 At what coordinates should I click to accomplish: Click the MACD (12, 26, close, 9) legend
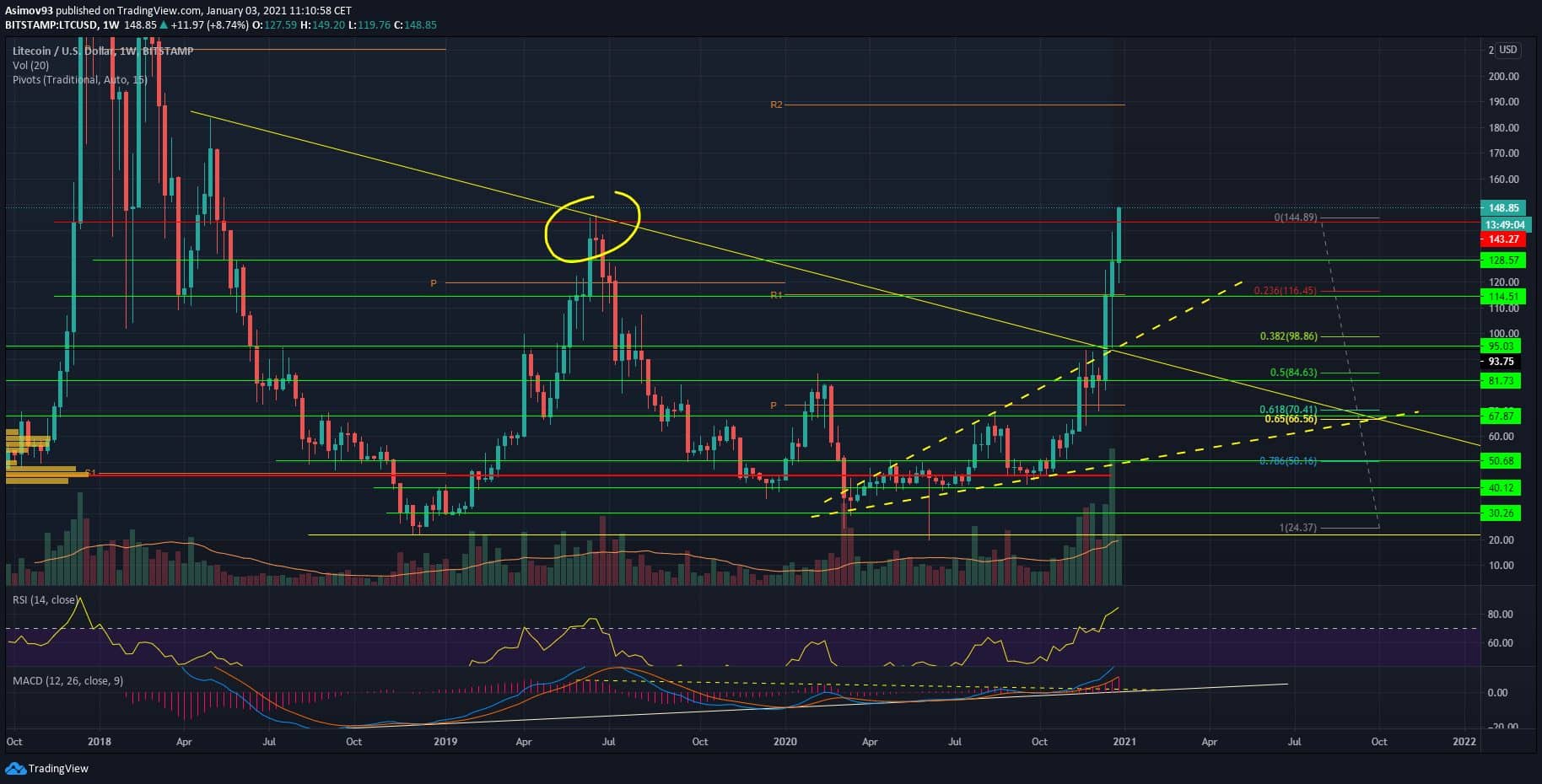[x=67, y=680]
